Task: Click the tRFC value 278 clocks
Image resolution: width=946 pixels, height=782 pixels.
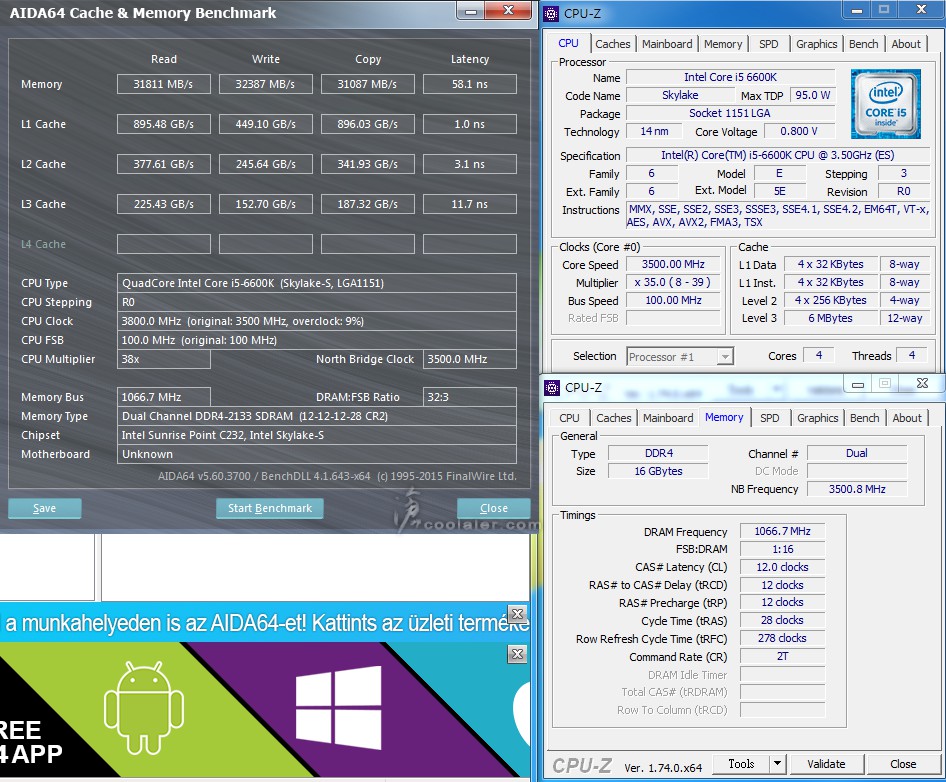Action: pyautogui.click(x=783, y=638)
